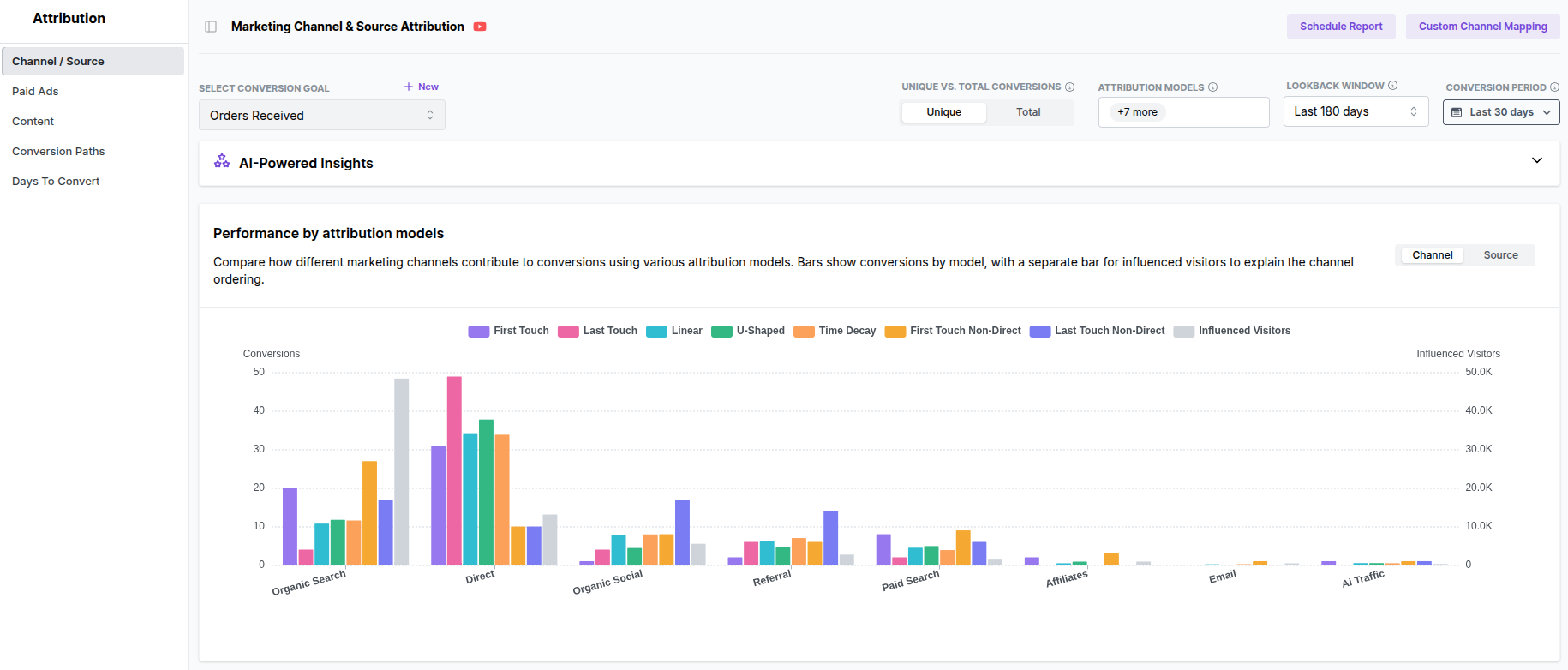
Task: Click the Direct Last Touch pink bar
Action: [x=454, y=470]
